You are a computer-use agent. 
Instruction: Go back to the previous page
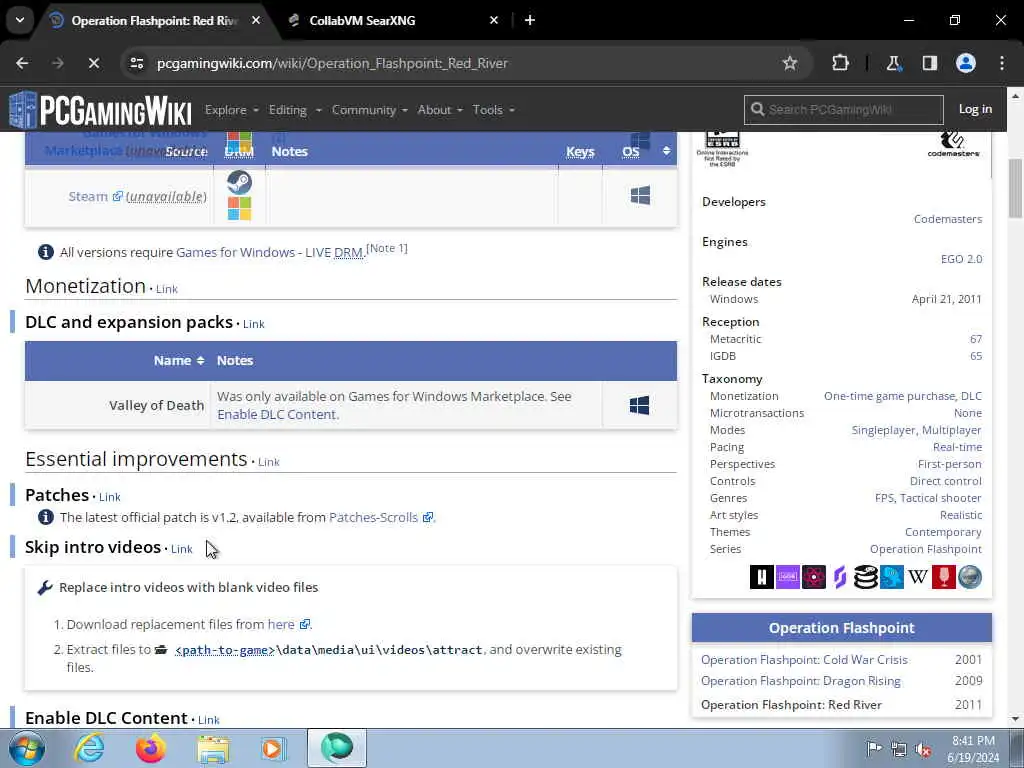pyautogui.click(x=22, y=63)
